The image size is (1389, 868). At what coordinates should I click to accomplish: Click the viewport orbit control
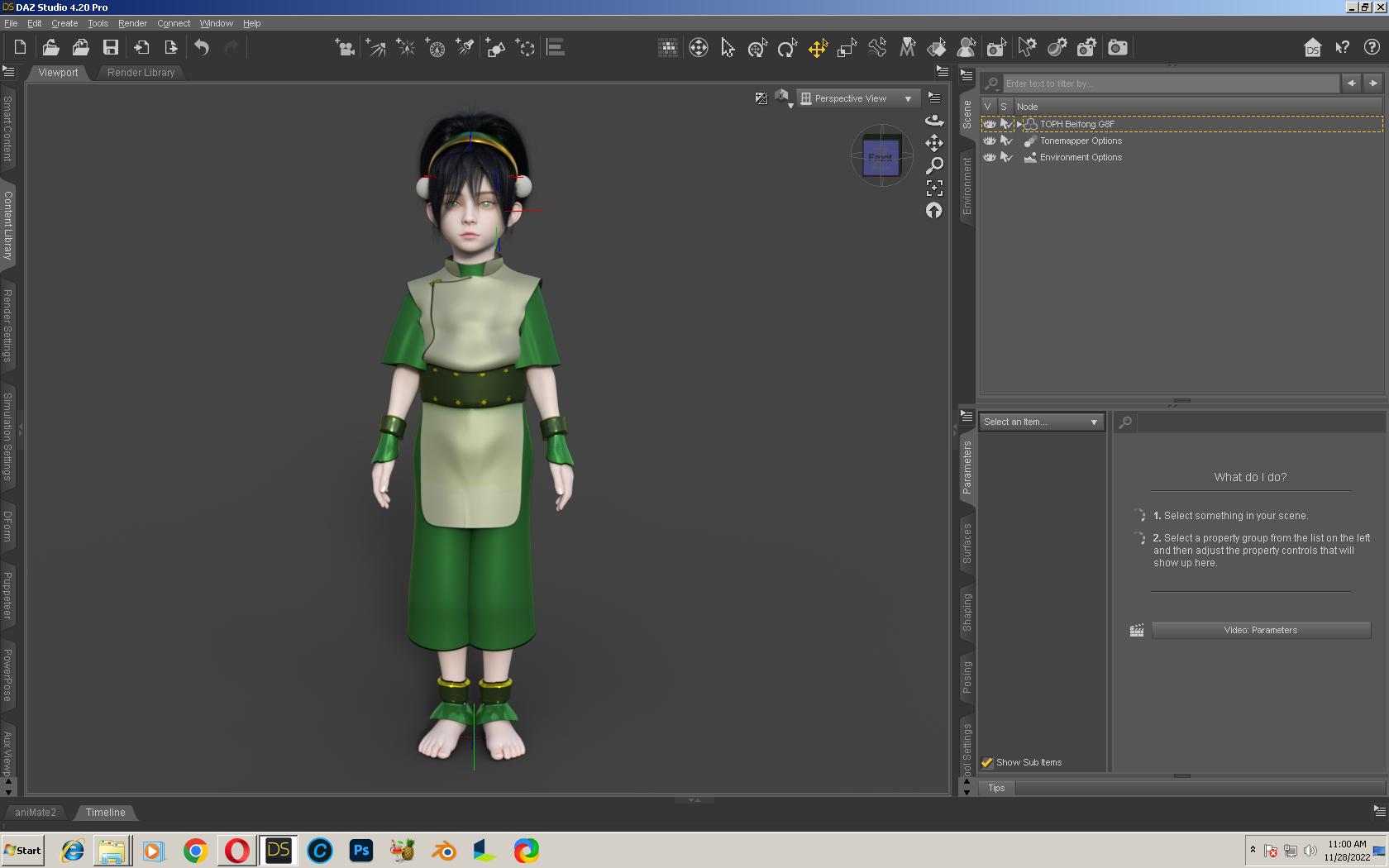pos(934,121)
